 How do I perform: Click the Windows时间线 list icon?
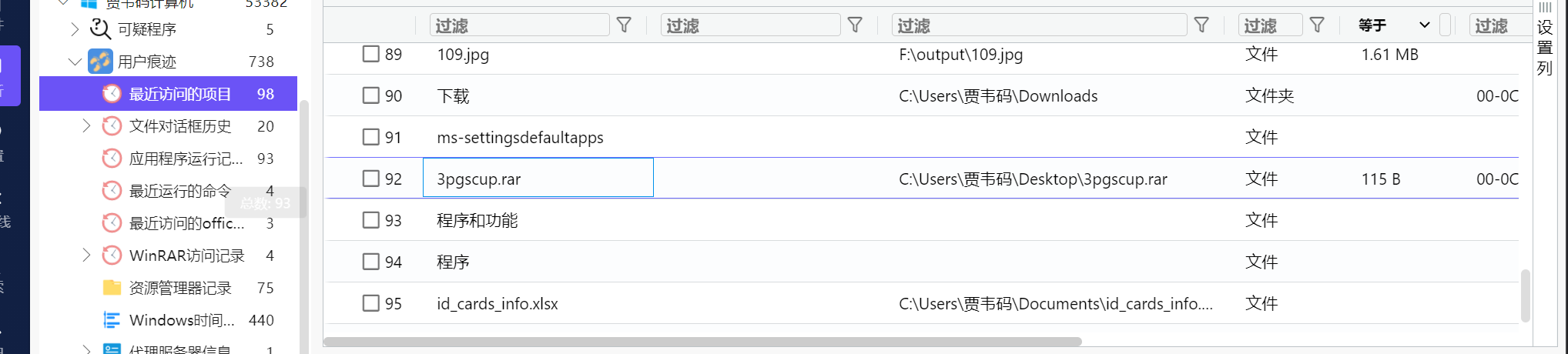coord(112,320)
